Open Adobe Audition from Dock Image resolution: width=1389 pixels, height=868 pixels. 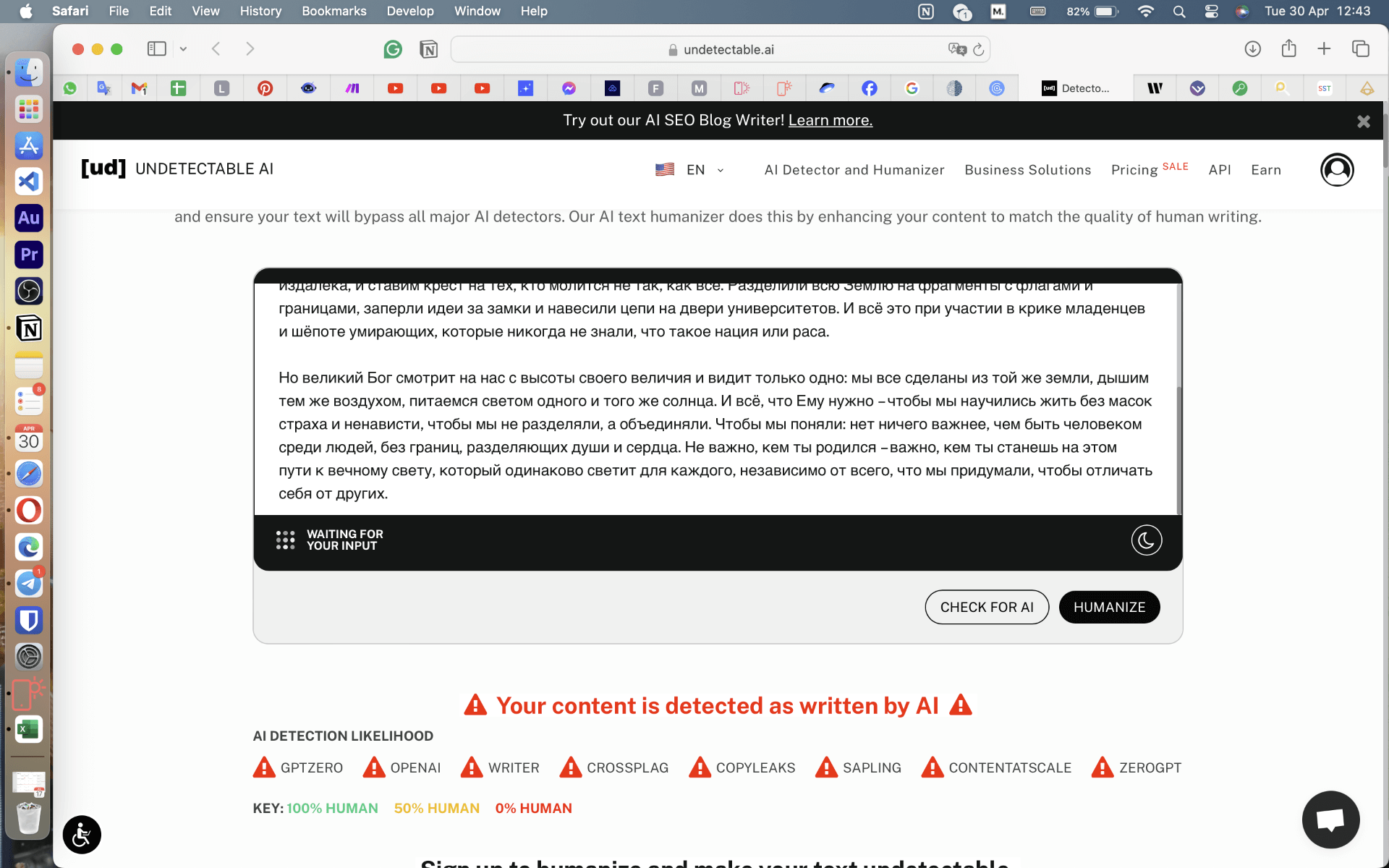pyautogui.click(x=29, y=218)
